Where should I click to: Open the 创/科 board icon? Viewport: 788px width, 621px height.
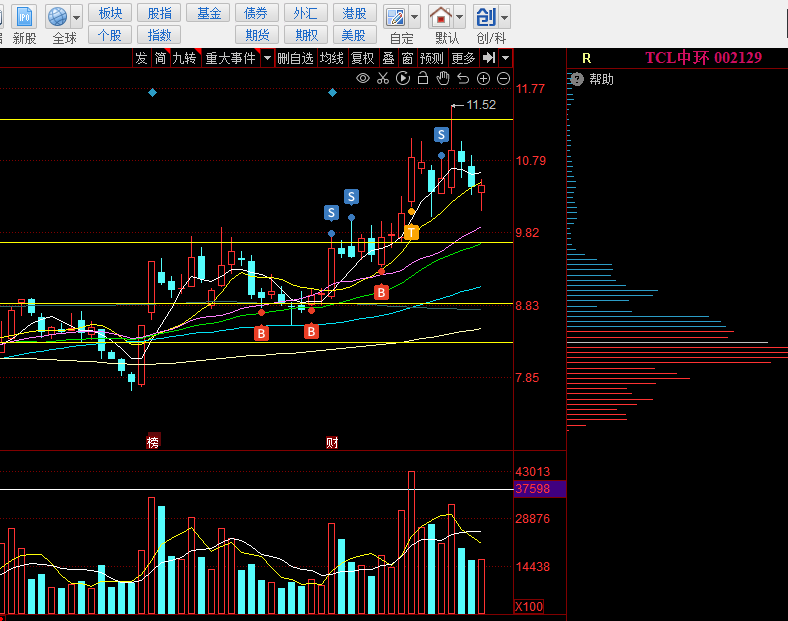point(485,17)
